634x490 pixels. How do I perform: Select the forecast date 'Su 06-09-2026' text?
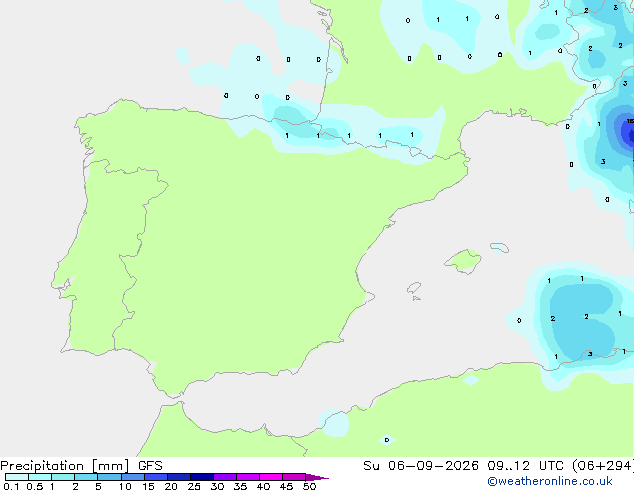pos(421,466)
